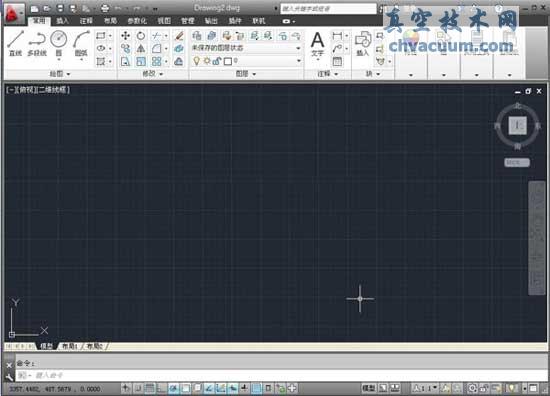The height and width of the screenshot is (396, 550).
Task: Click the Rectangle draw tool icon
Action: click(101, 35)
